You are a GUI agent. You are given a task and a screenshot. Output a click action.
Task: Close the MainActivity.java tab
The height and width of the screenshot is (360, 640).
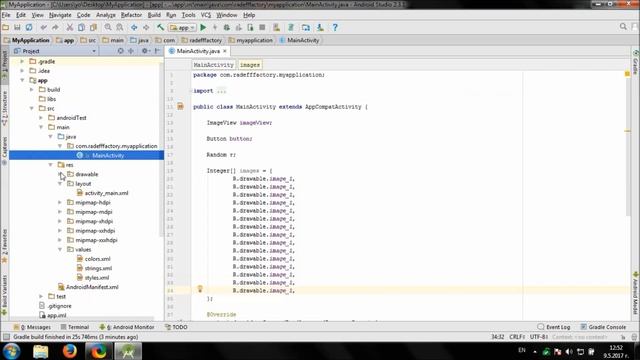point(225,51)
